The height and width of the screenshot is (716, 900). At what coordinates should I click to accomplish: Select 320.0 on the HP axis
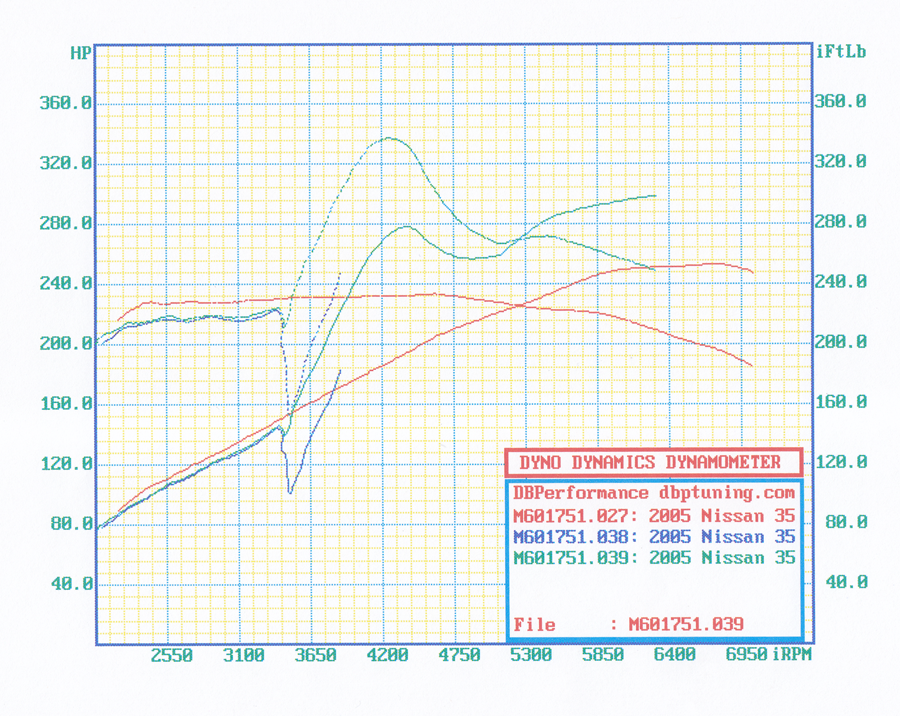(65, 163)
